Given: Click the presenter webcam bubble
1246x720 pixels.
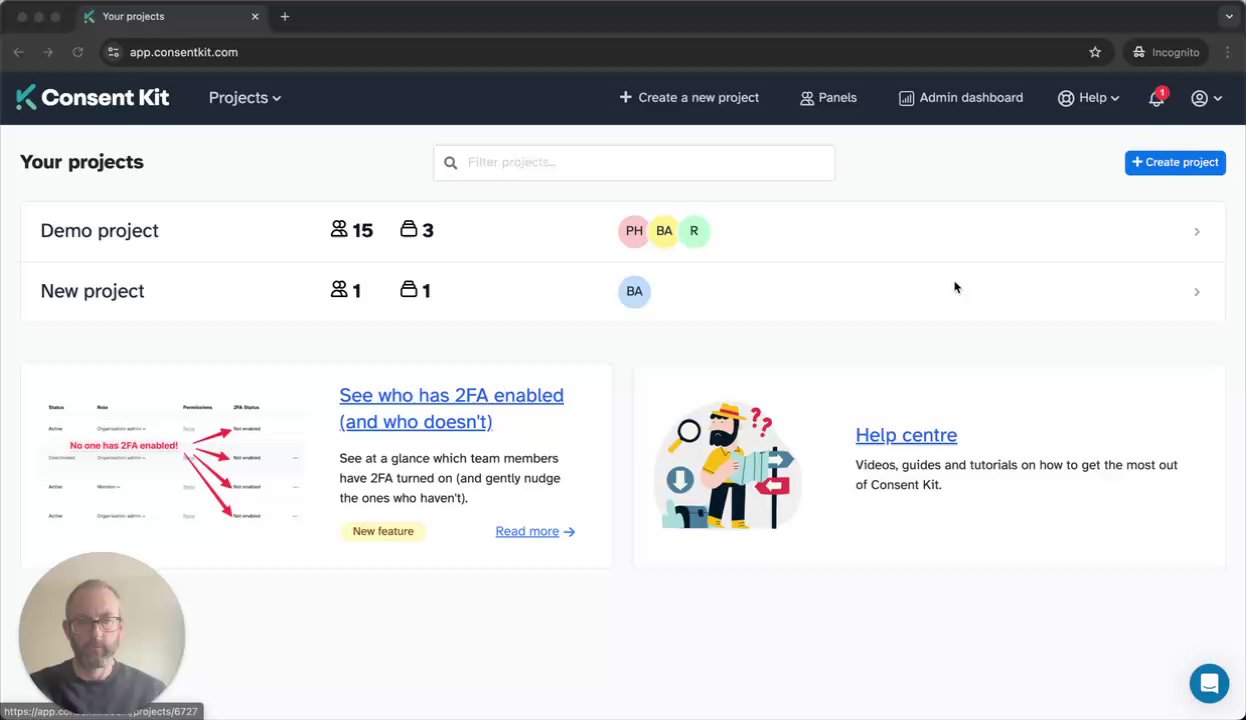Looking at the screenshot, I should [102, 634].
